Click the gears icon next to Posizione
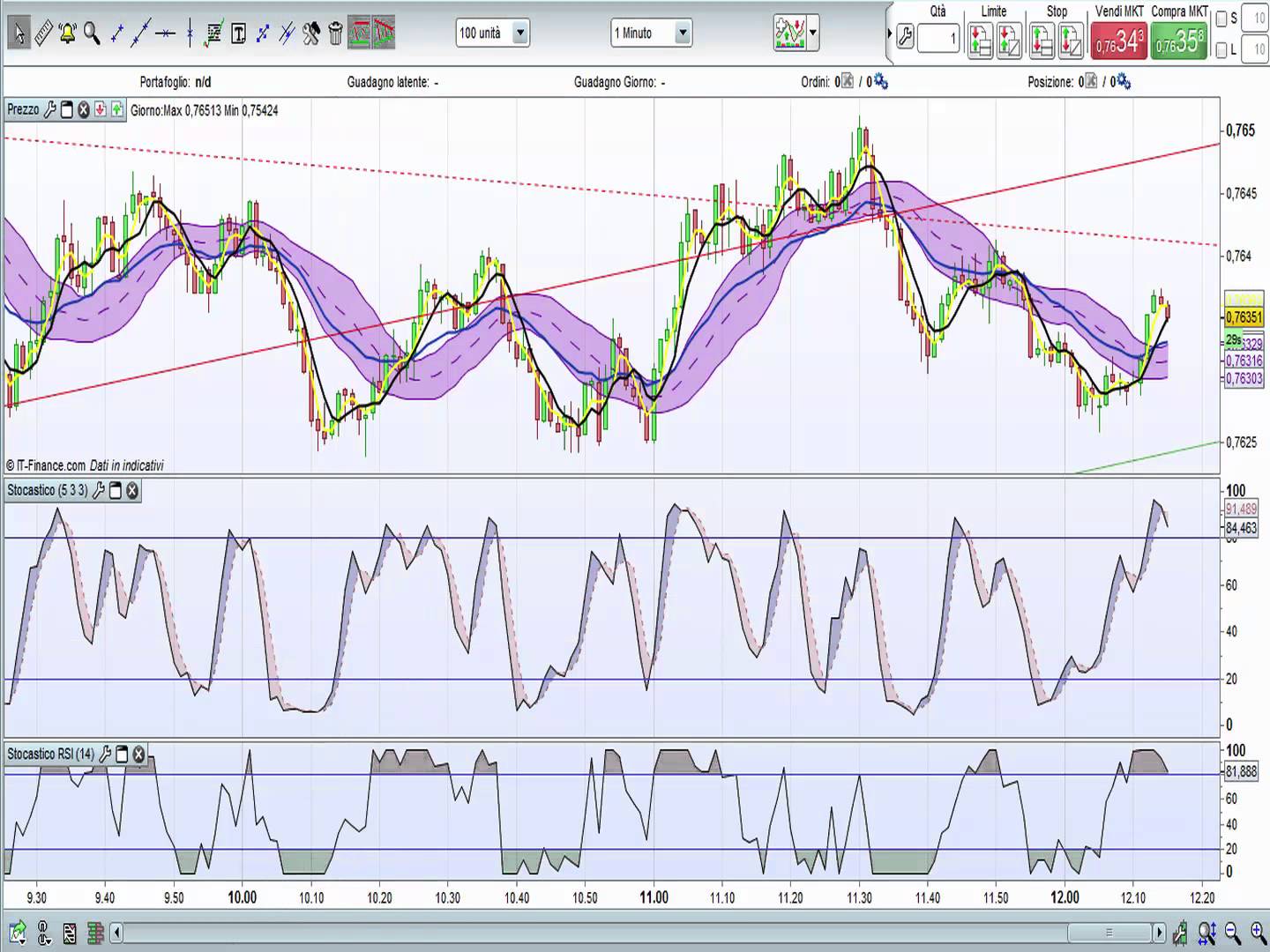 [x=1124, y=82]
